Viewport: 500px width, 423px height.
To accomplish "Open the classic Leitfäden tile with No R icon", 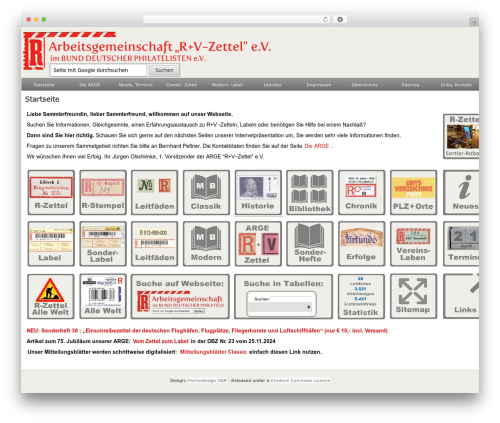I will click(x=154, y=192).
